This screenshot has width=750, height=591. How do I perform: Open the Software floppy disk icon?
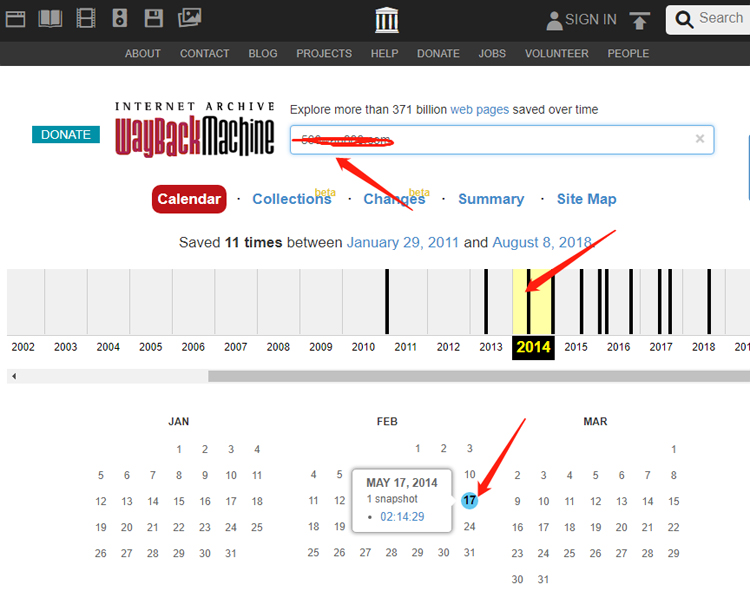coord(154,18)
